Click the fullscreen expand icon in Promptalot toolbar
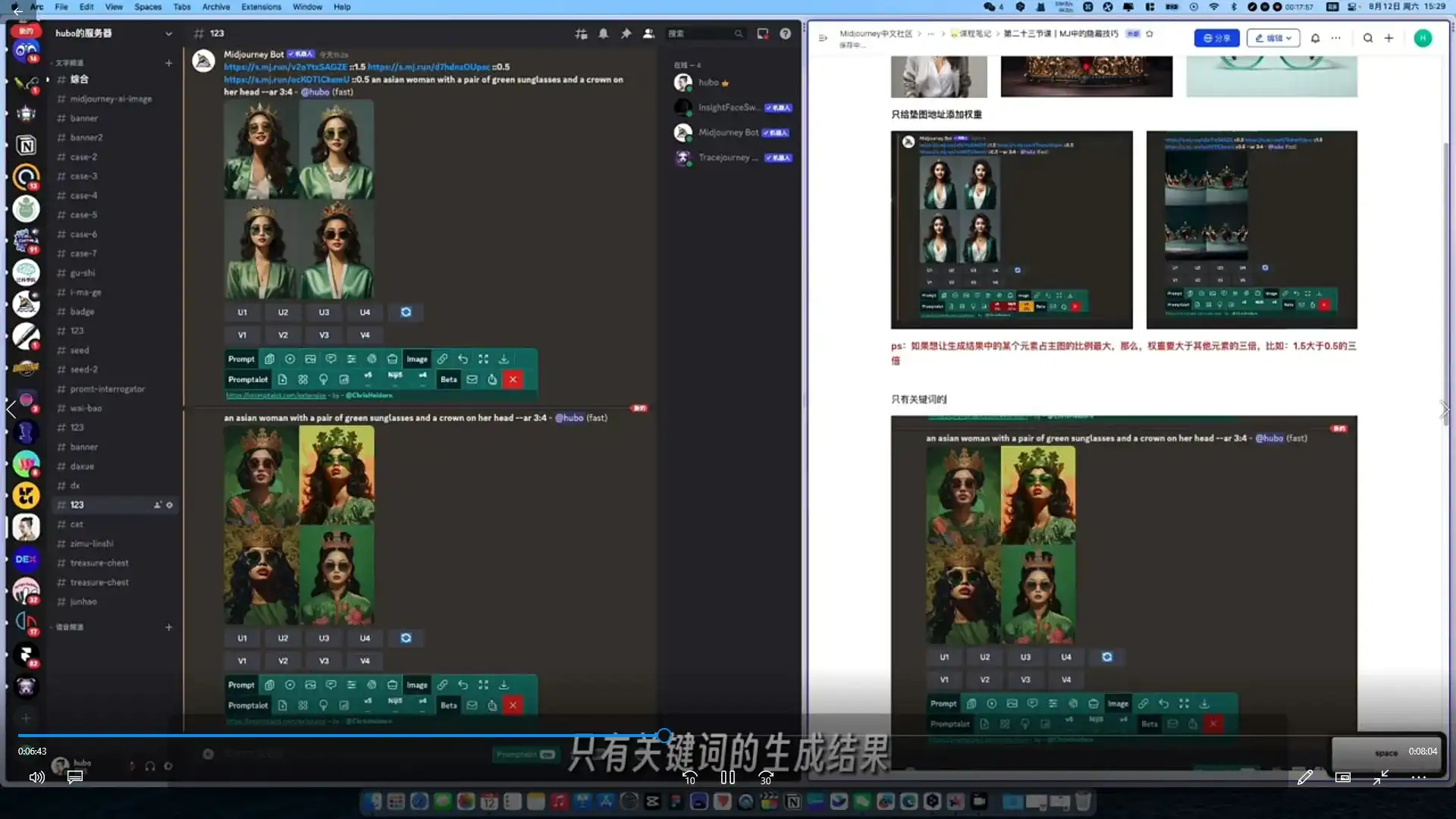The height and width of the screenshot is (819, 1456). (x=483, y=359)
